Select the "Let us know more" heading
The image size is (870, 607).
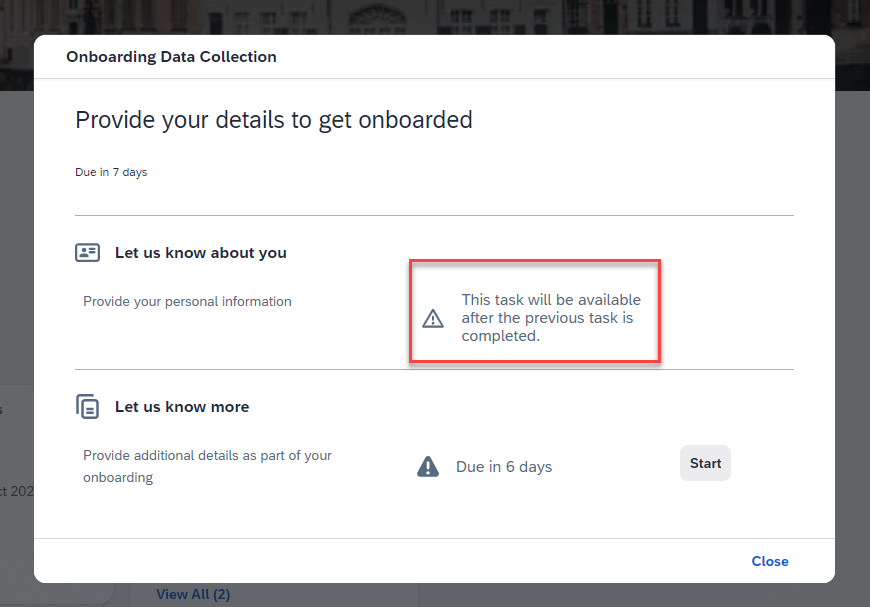pyautogui.click(x=182, y=407)
